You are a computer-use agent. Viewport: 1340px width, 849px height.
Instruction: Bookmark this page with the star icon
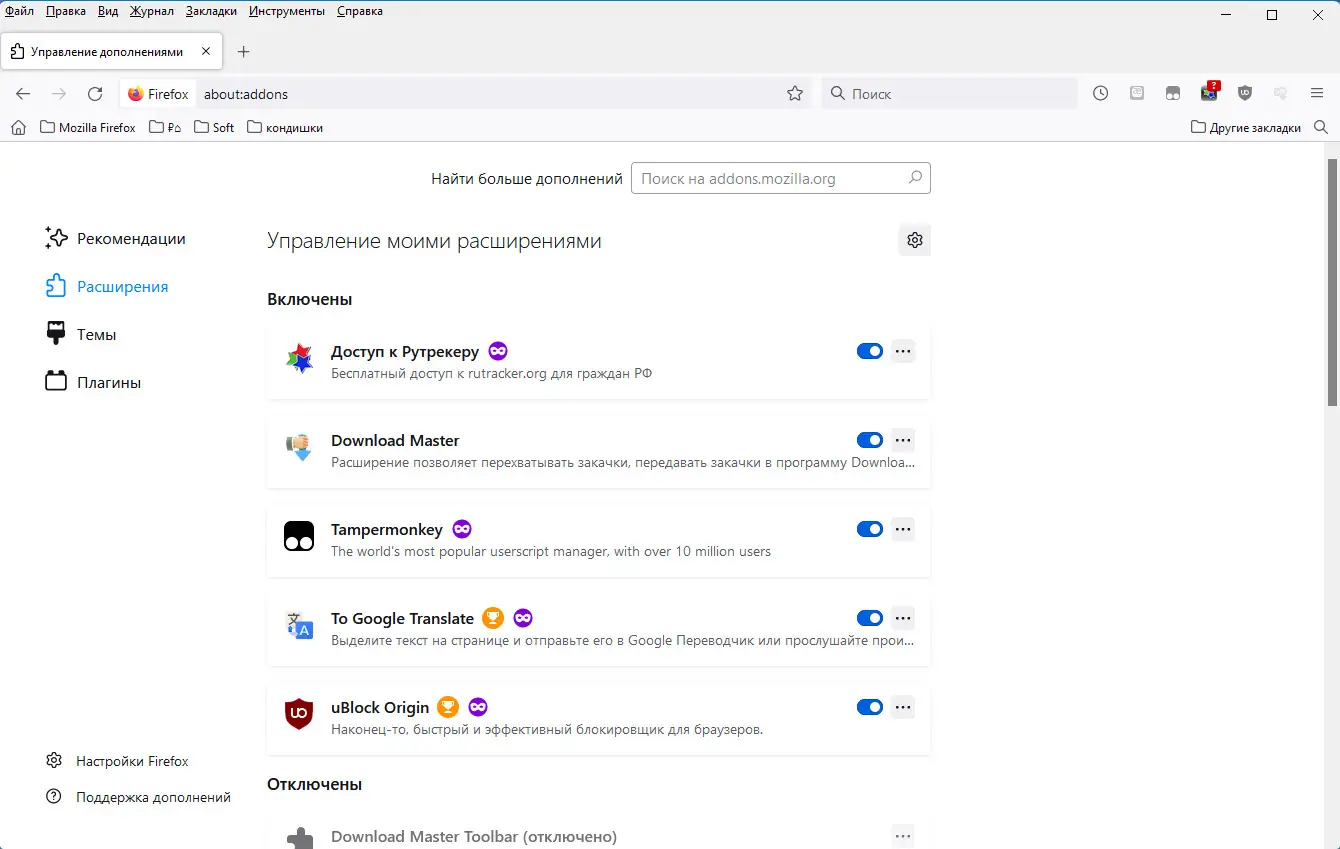795,93
